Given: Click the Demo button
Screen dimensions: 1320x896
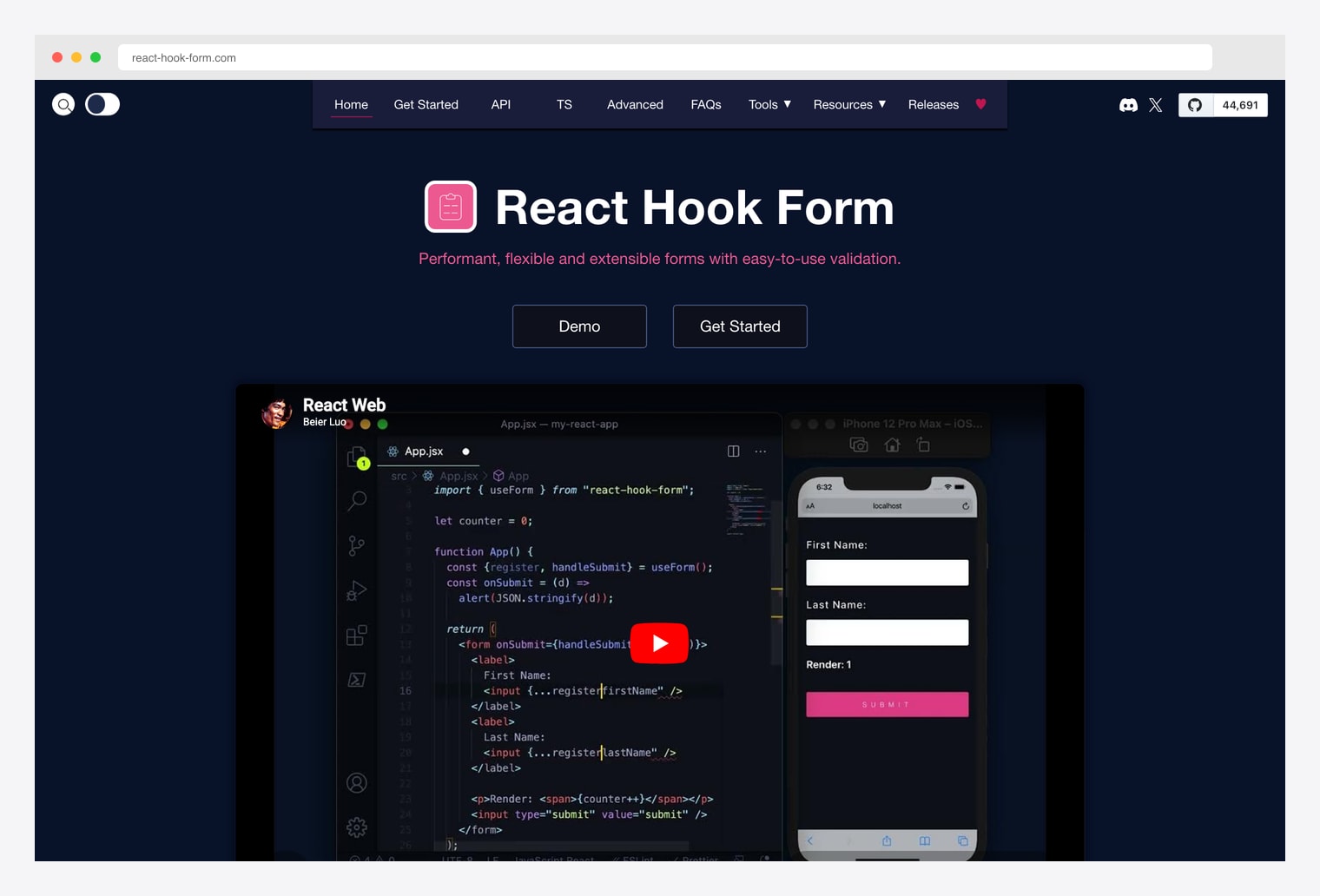Looking at the screenshot, I should (579, 326).
